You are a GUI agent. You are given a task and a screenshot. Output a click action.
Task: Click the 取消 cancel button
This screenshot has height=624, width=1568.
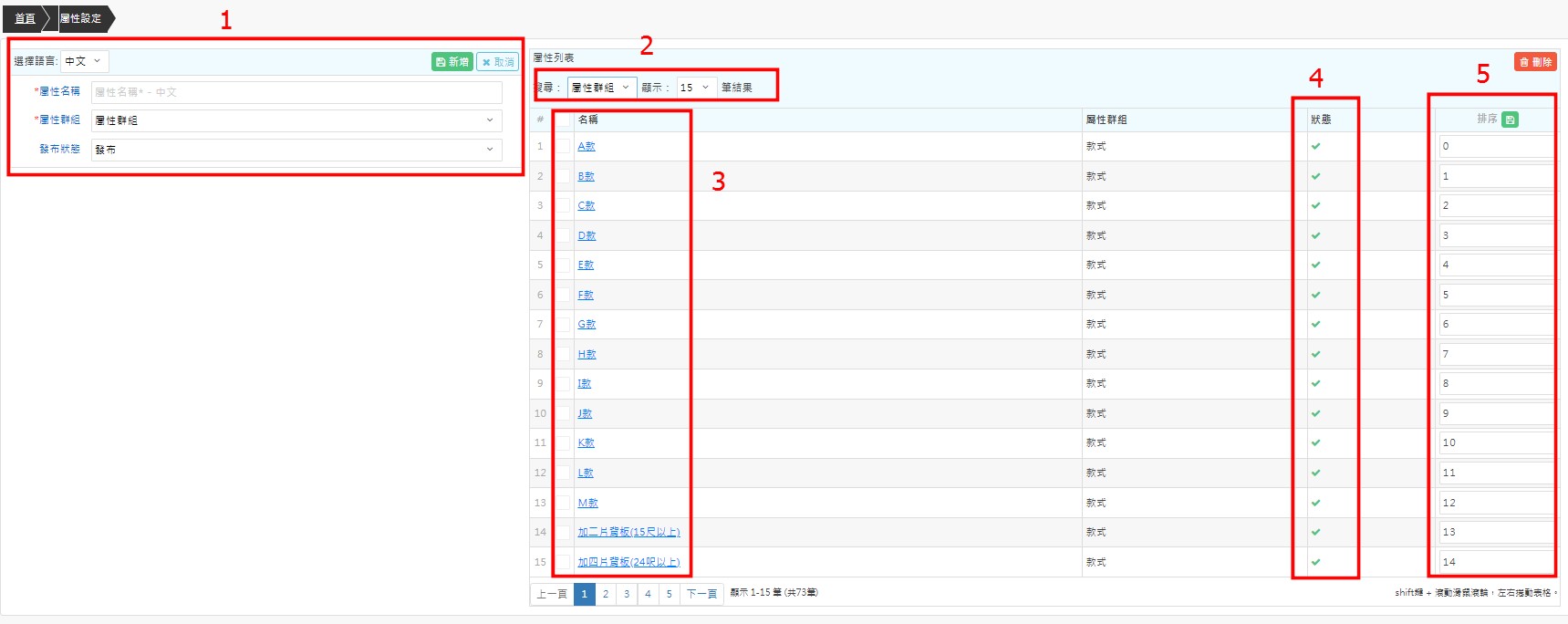tap(497, 62)
